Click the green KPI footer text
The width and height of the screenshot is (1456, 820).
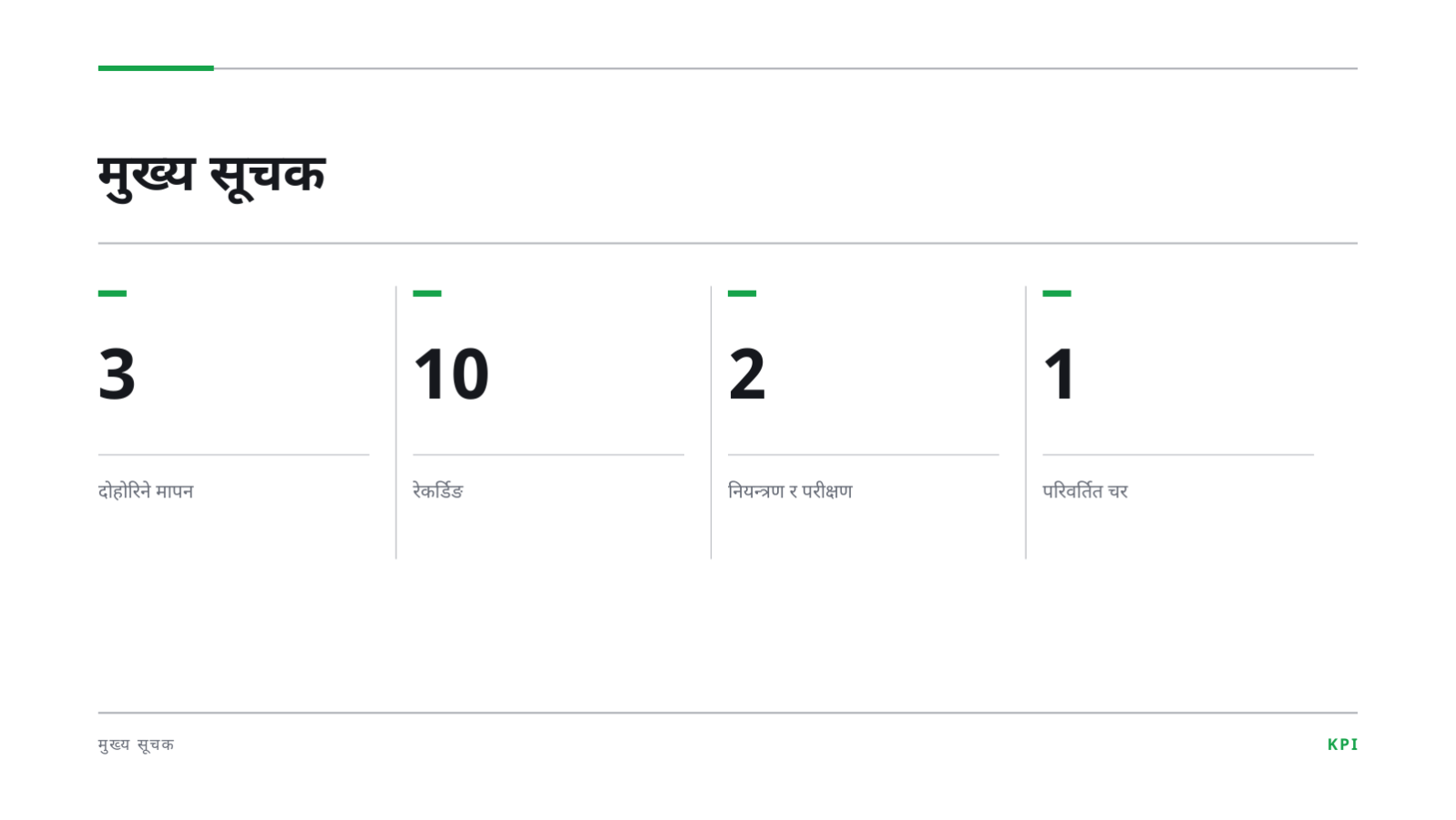(1342, 744)
